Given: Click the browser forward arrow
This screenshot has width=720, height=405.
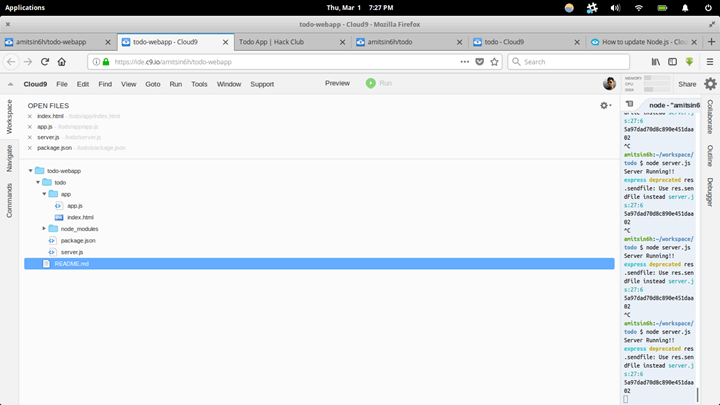Looking at the screenshot, I should pyautogui.click(x=28, y=62).
